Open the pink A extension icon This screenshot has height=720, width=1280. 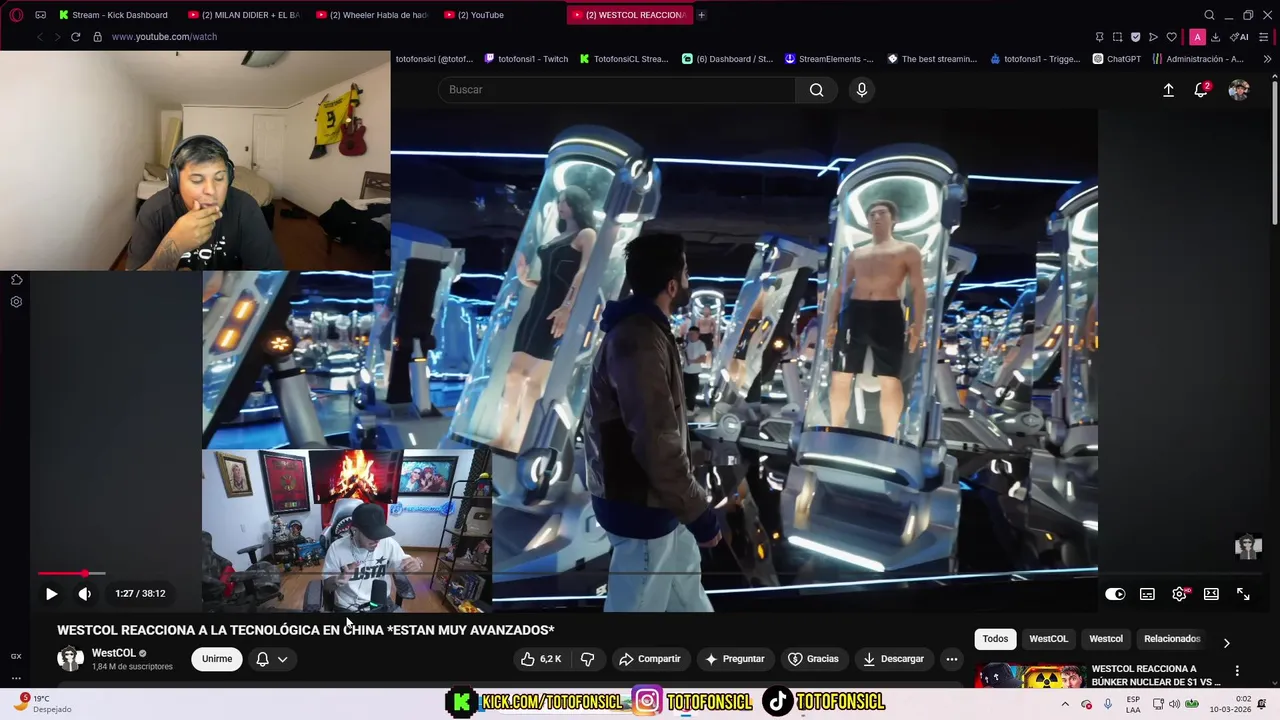tap(1197, 37)
